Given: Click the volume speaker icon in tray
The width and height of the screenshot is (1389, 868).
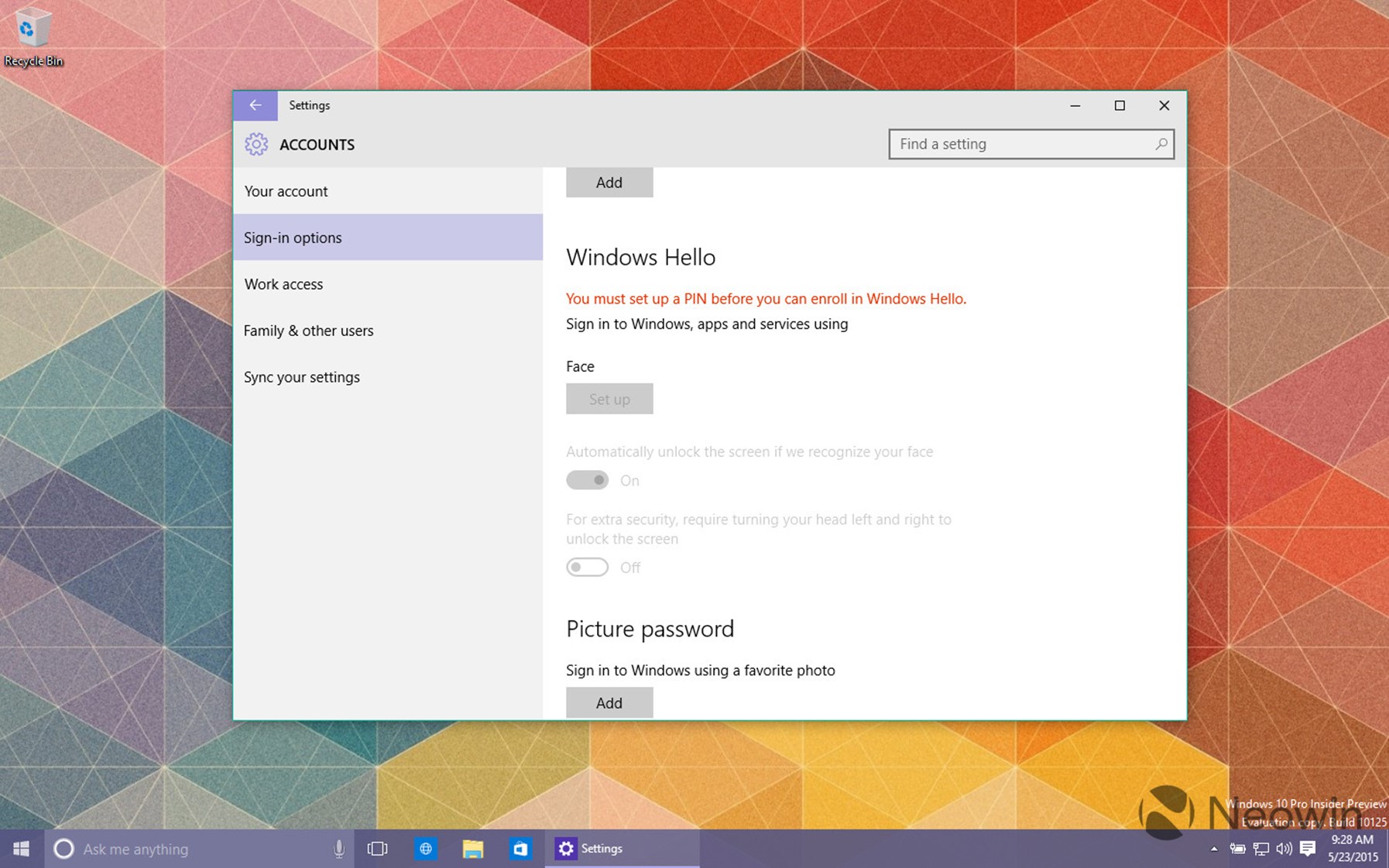Looking at the screenshot, I should pos(1284,849).
